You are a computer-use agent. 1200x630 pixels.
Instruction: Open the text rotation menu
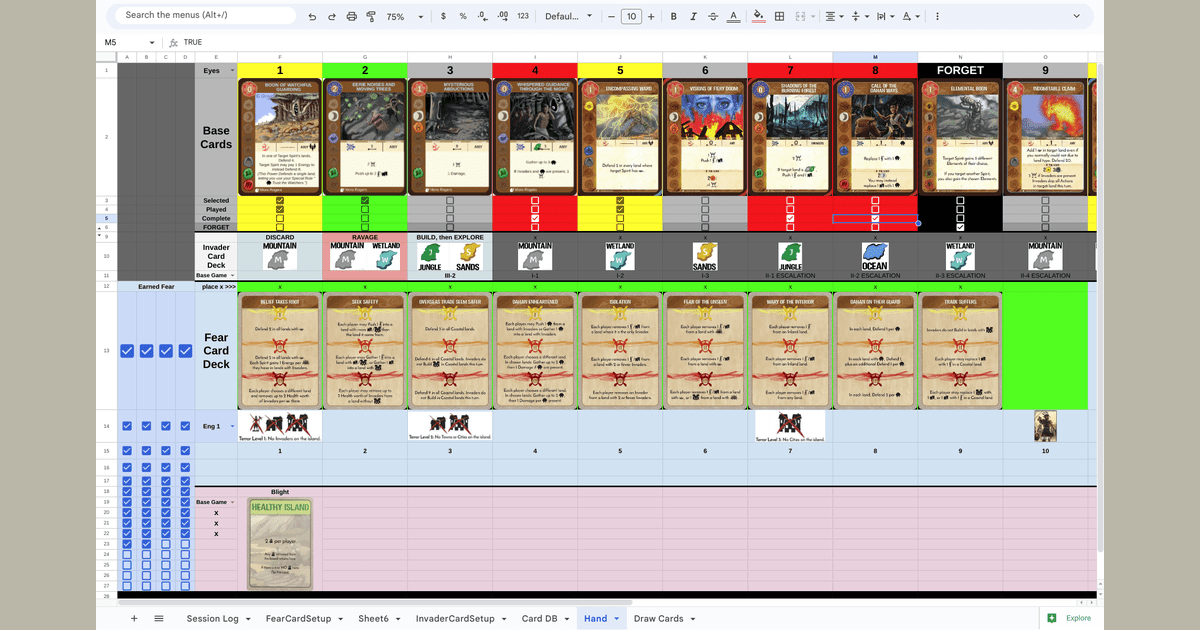click(x=910, y=16)
